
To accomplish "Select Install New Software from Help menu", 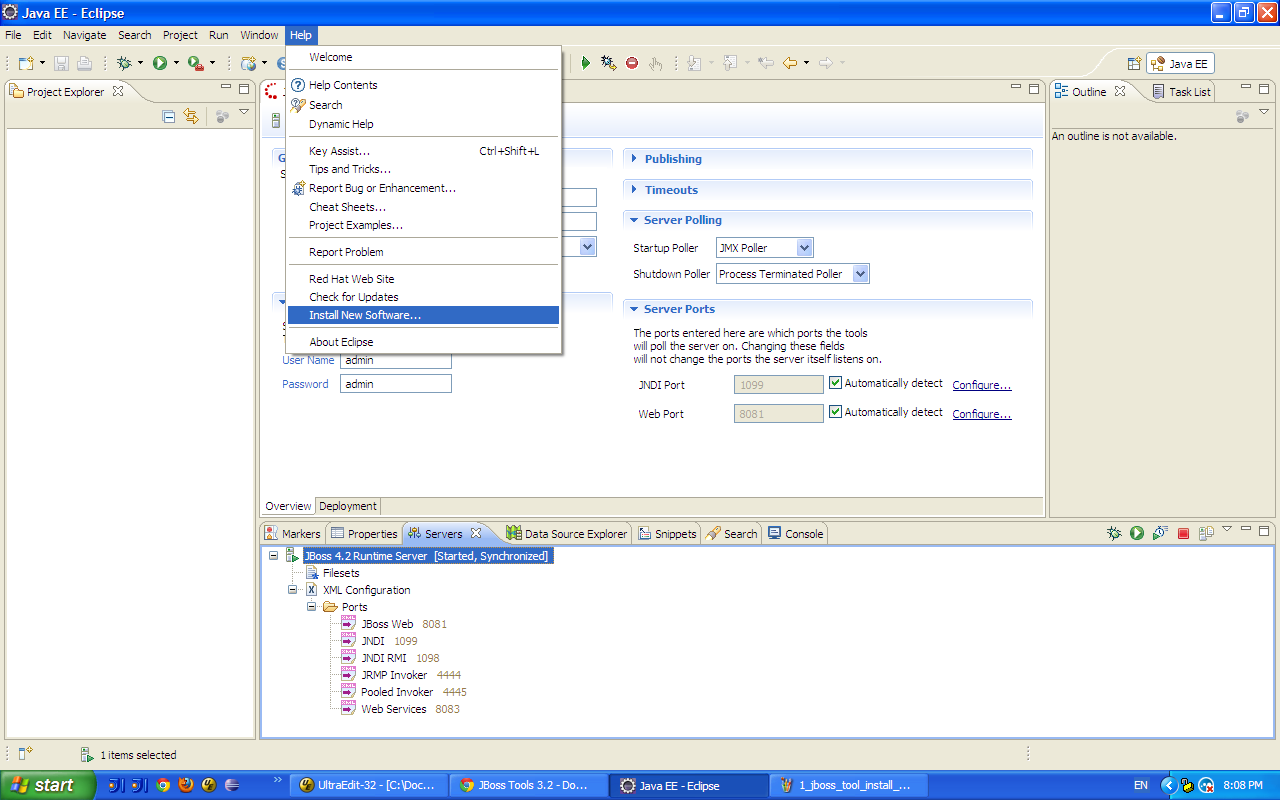I will click(x=366, y=314).
